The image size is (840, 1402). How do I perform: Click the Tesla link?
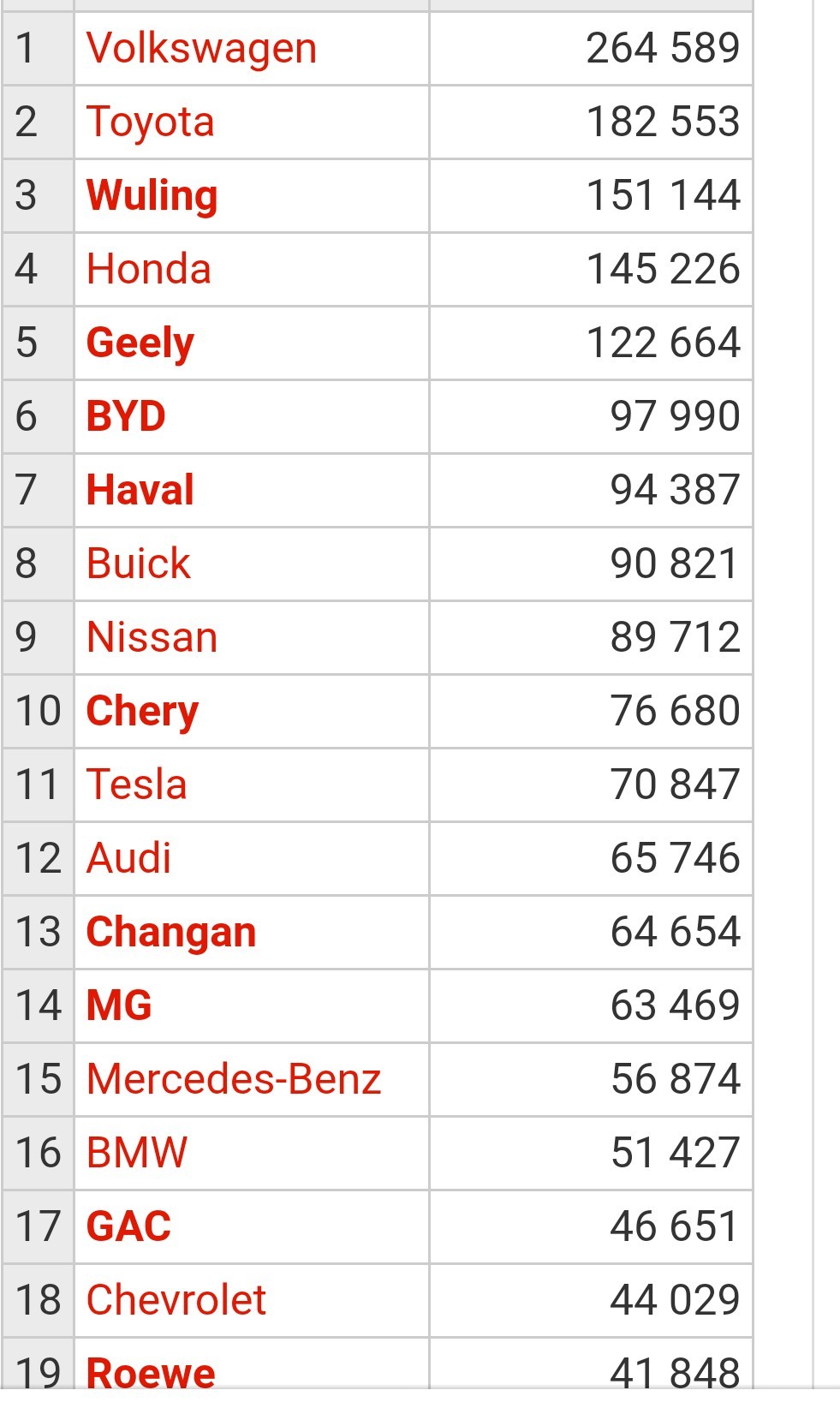137,785
